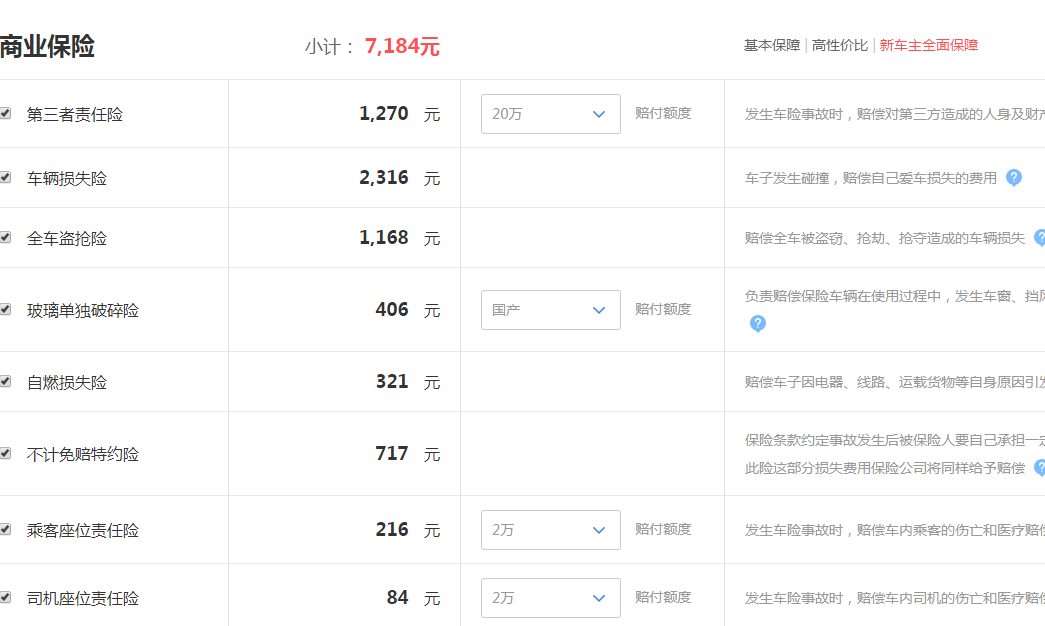Click the 2,316 price value
Viewport: 1045px width, 626px height.
[383, 178]
